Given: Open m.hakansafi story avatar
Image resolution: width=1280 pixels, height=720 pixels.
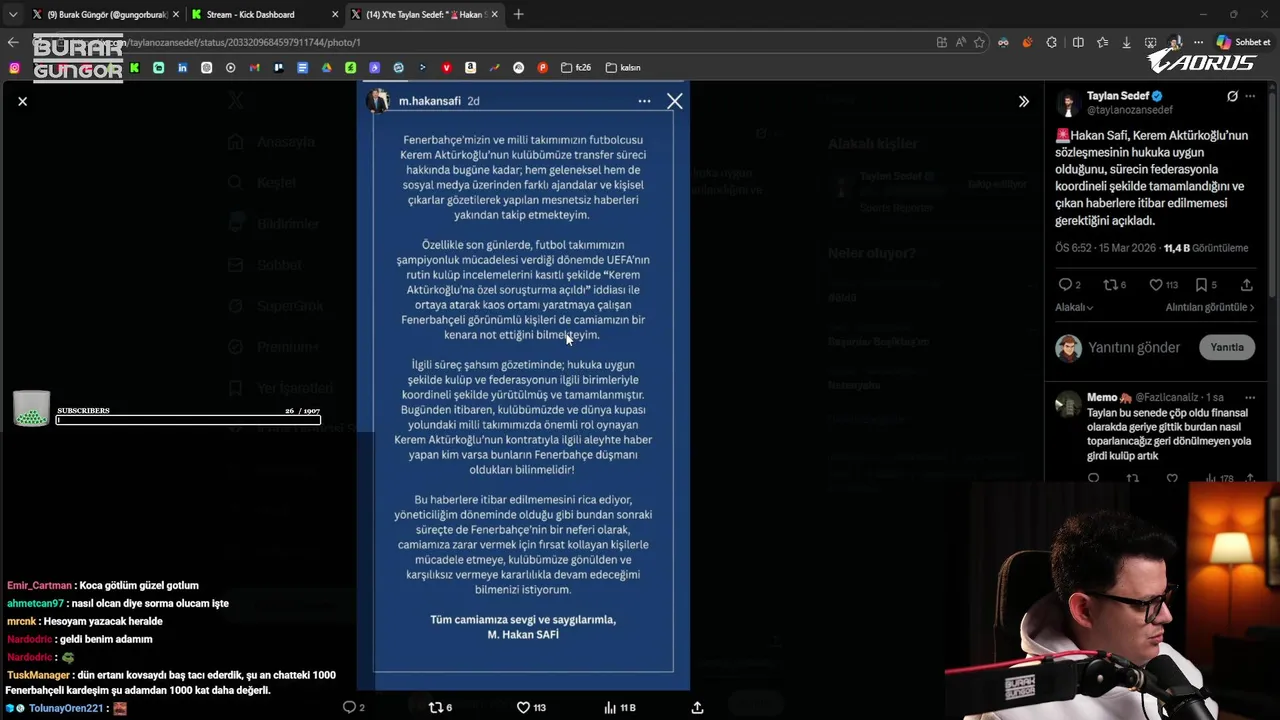Looking at the screenshot, I should click(x=378, y=101).
